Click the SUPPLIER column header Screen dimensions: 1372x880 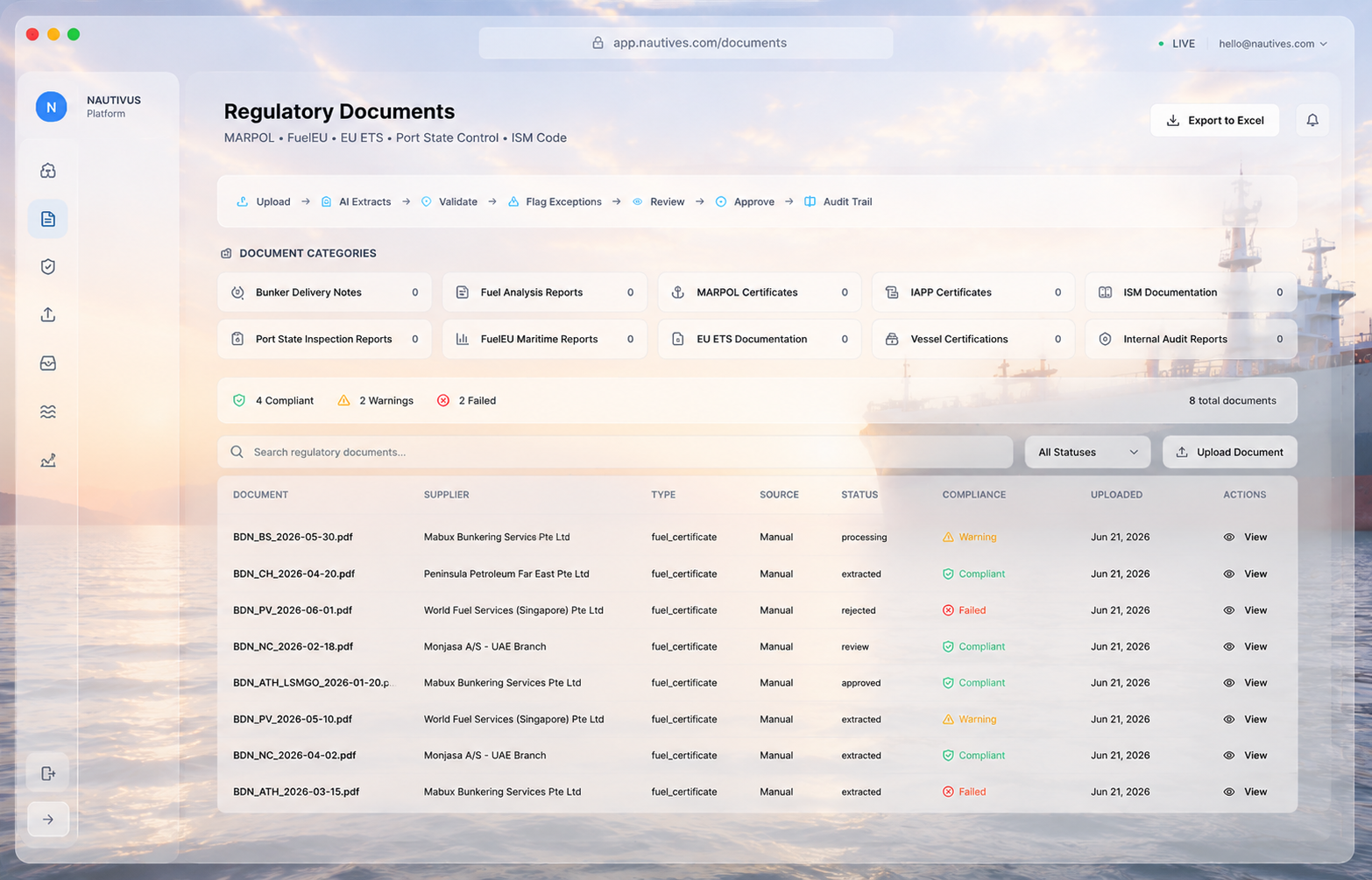[446, 495]
